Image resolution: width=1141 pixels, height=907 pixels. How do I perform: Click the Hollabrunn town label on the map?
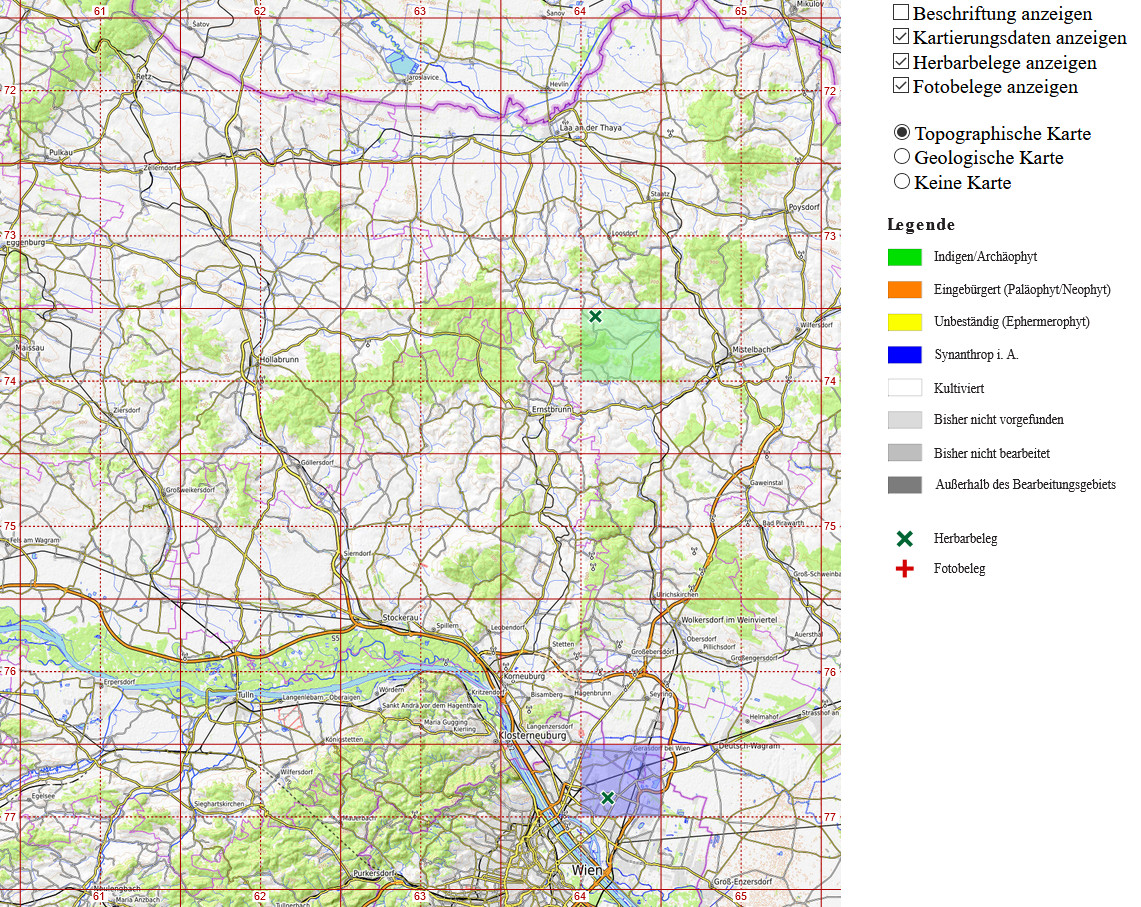(x=279, y=357)
